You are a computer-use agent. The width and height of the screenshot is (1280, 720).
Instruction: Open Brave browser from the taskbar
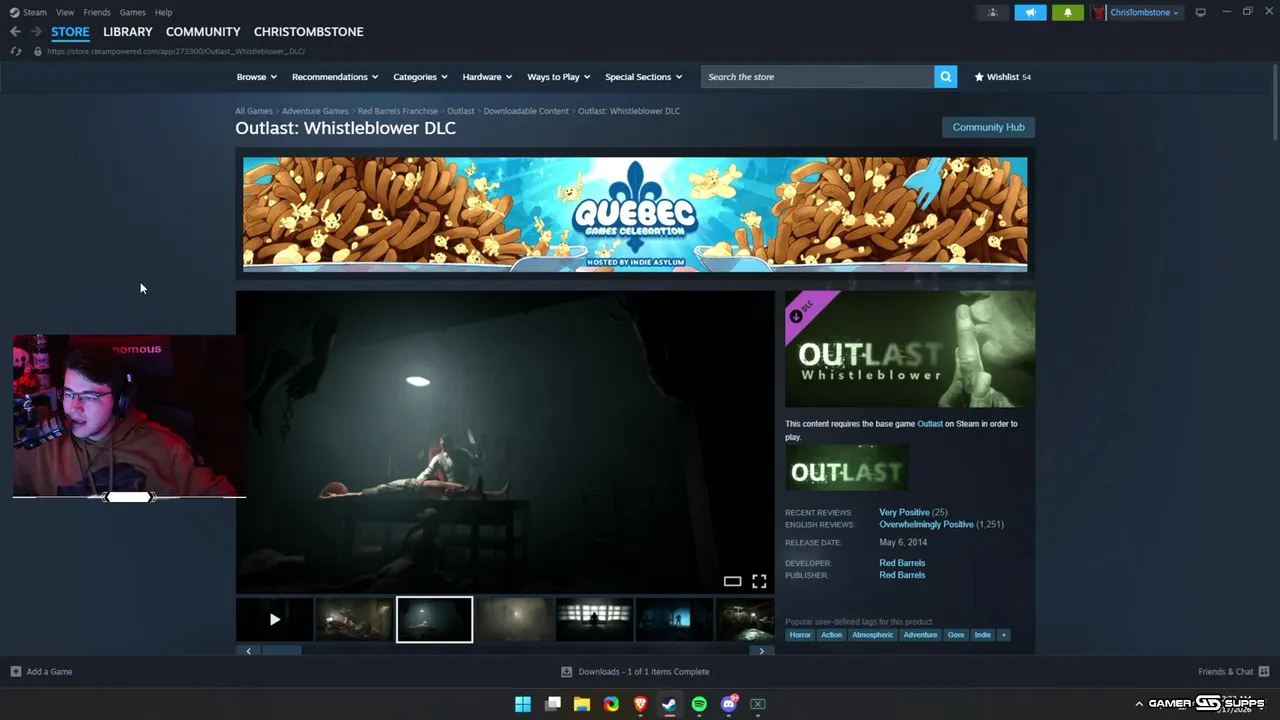click(641, 704)
